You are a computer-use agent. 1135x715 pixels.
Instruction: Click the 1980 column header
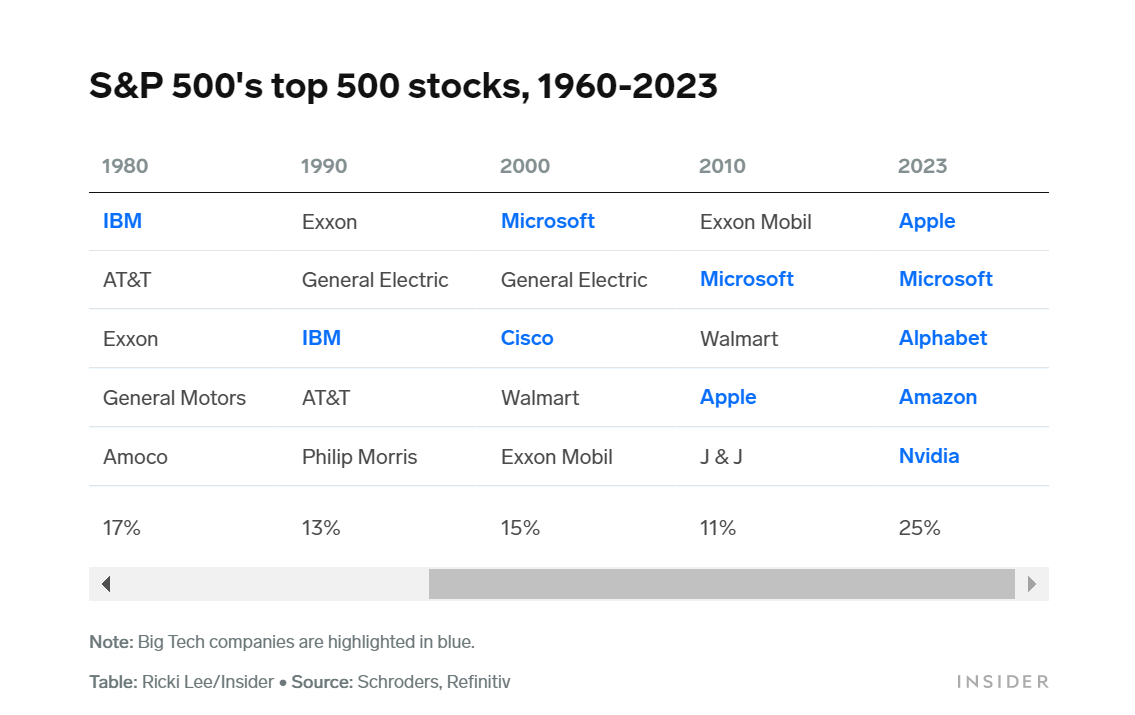tap(125, 166)
